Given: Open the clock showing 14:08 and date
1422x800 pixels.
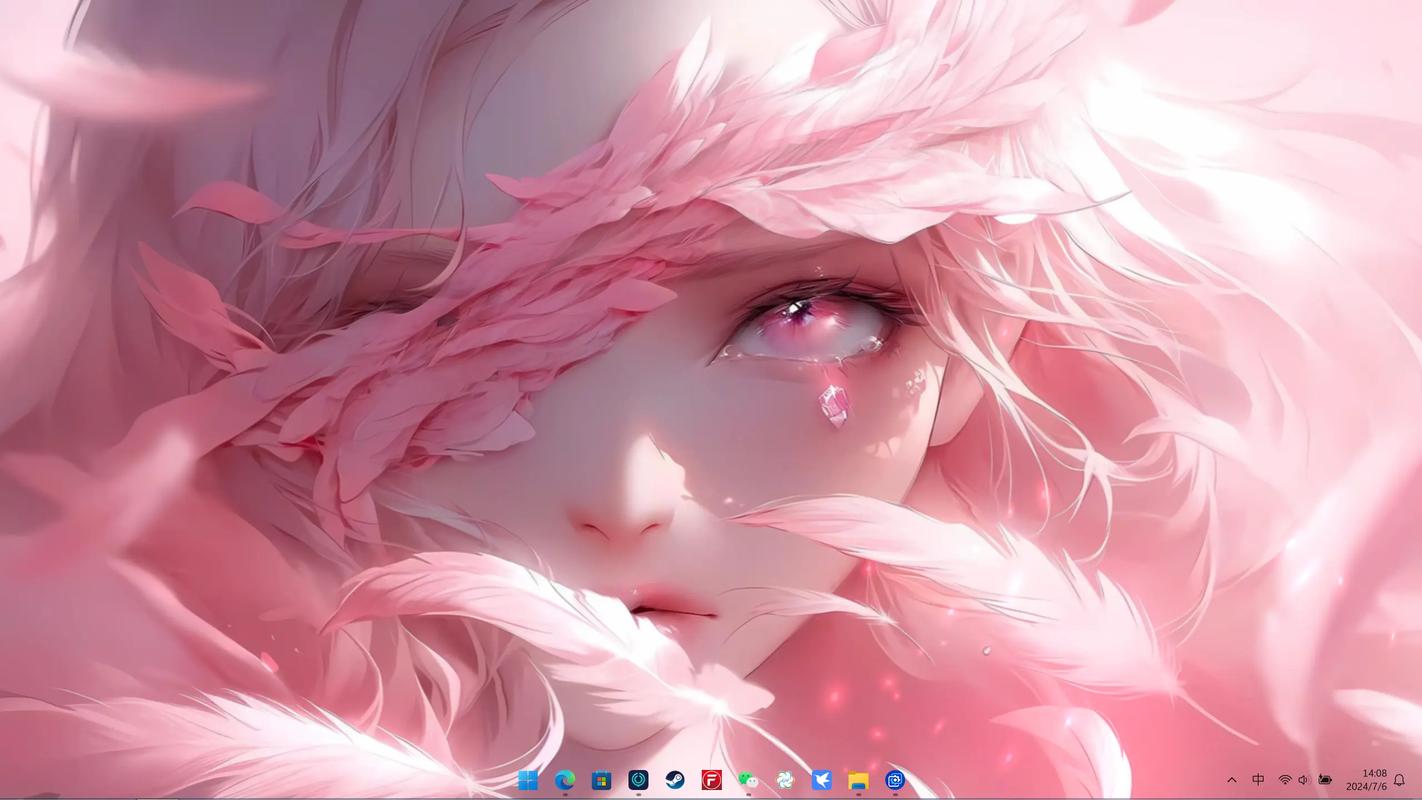Looking at the screenshot, I should pos(1365,780).
